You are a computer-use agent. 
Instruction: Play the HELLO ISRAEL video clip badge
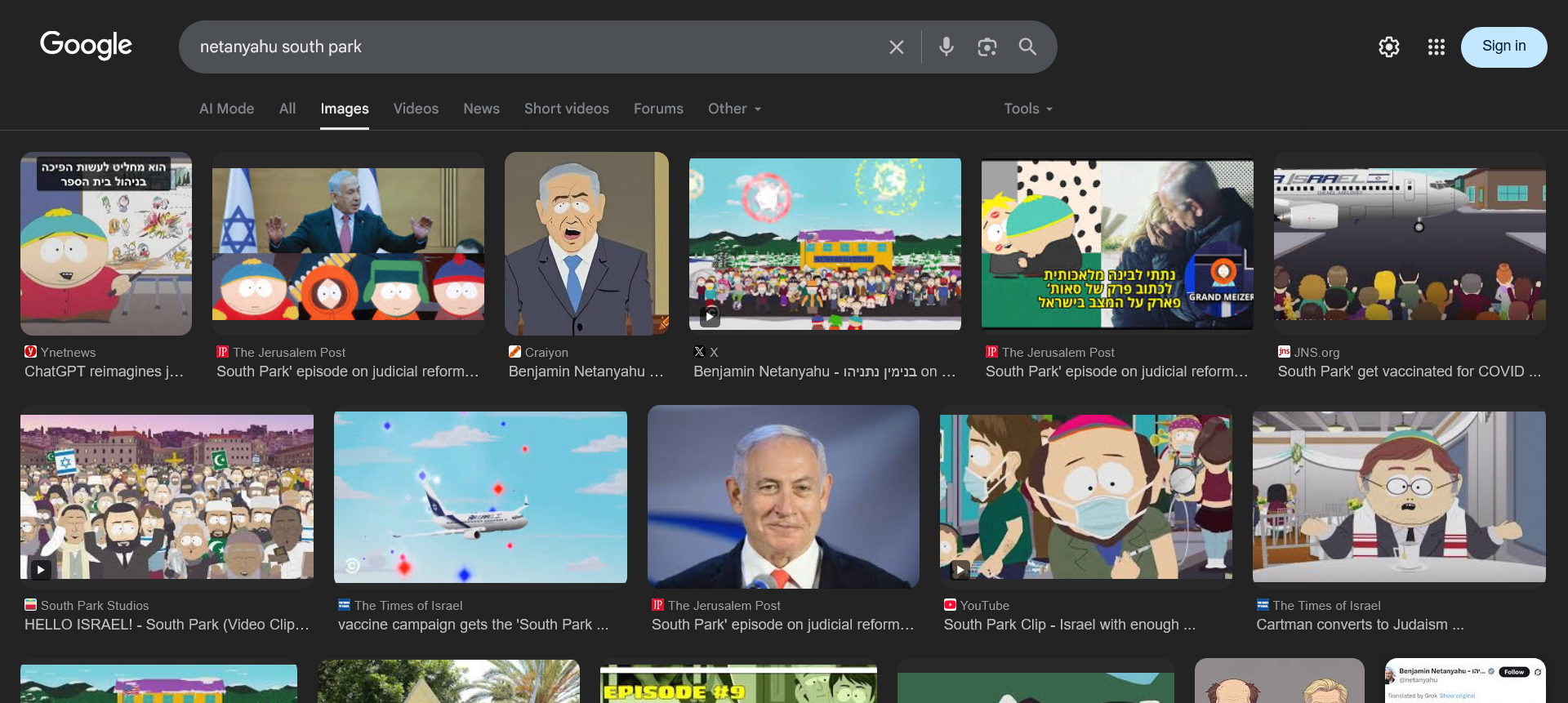[x=41, y=569]
